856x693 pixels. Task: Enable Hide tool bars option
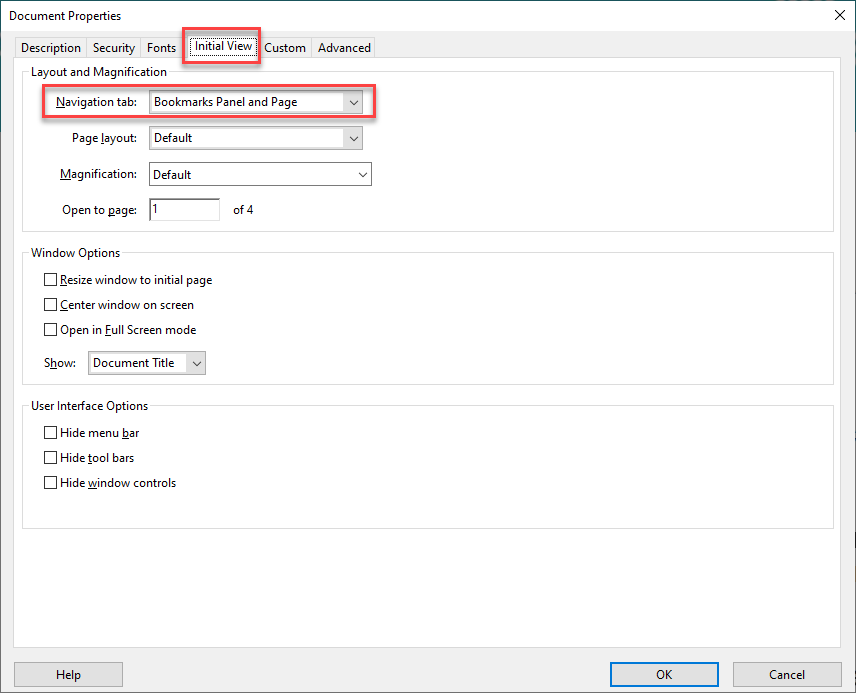pos(50,457)
